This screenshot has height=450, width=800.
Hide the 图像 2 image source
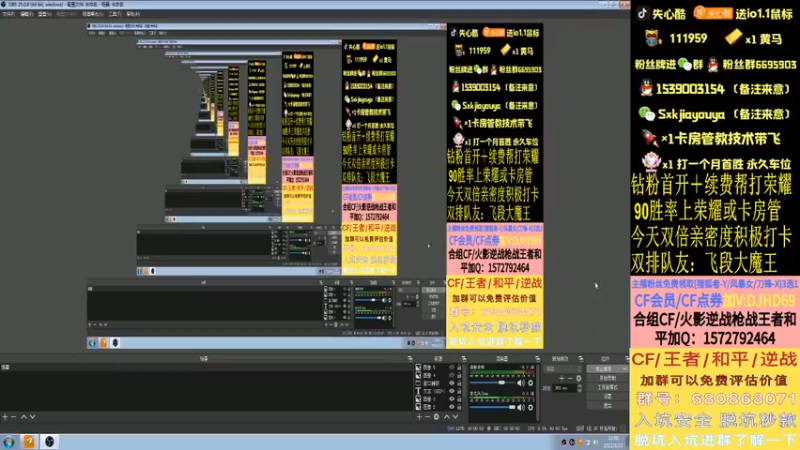click(x=451, y=407)
